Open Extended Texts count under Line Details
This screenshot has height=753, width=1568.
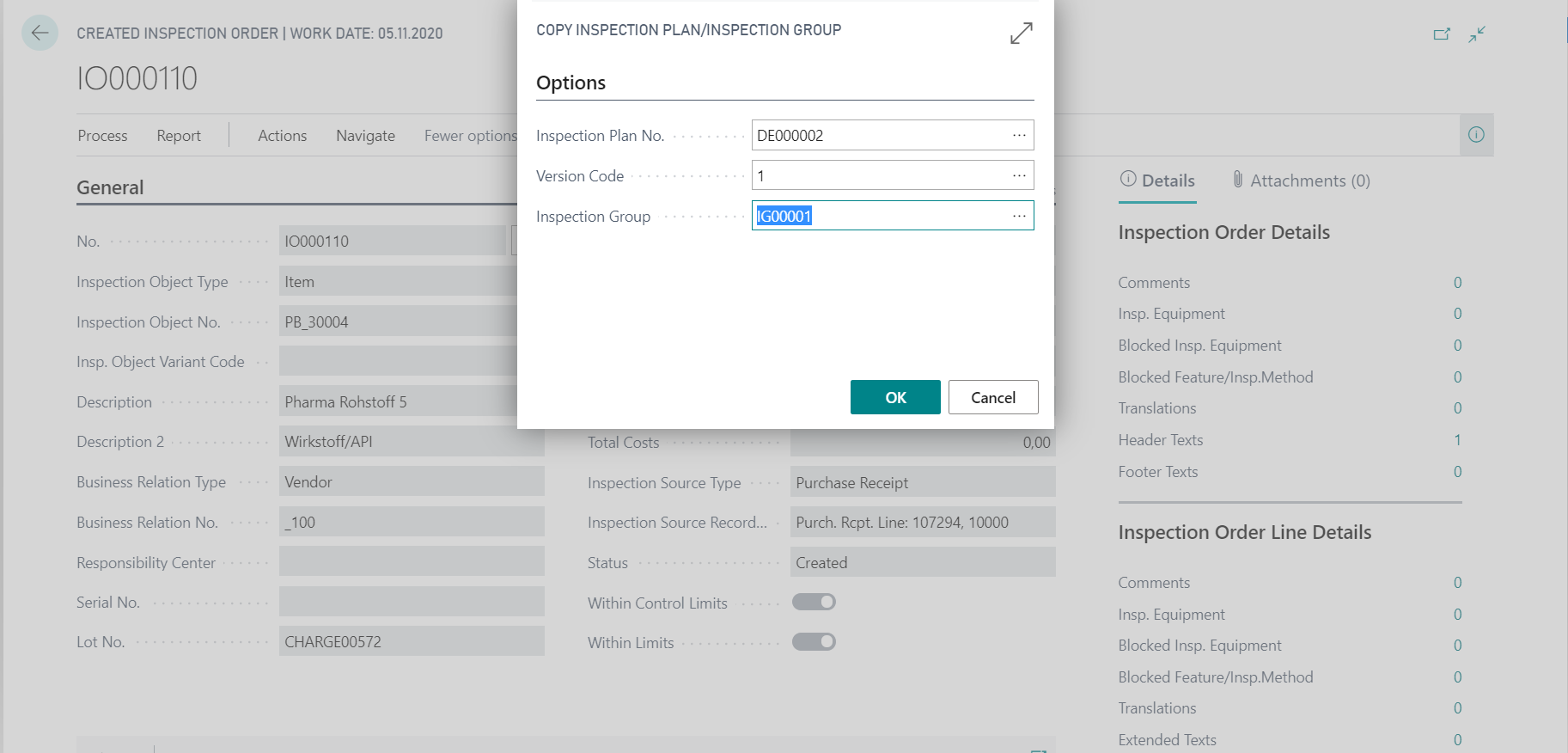click(1457, 740)
